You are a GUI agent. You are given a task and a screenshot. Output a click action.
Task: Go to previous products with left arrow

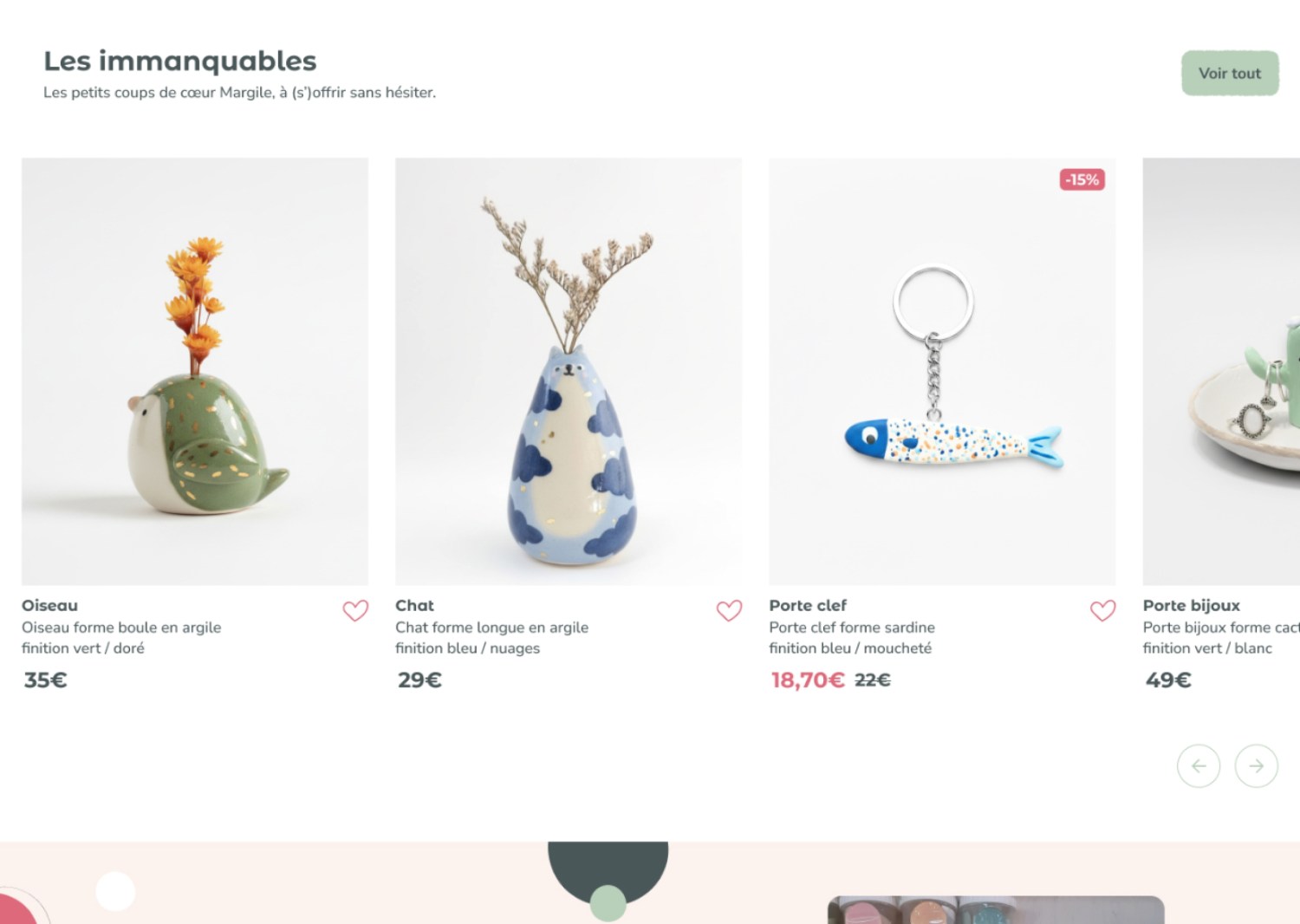[x=1199, y=766]
